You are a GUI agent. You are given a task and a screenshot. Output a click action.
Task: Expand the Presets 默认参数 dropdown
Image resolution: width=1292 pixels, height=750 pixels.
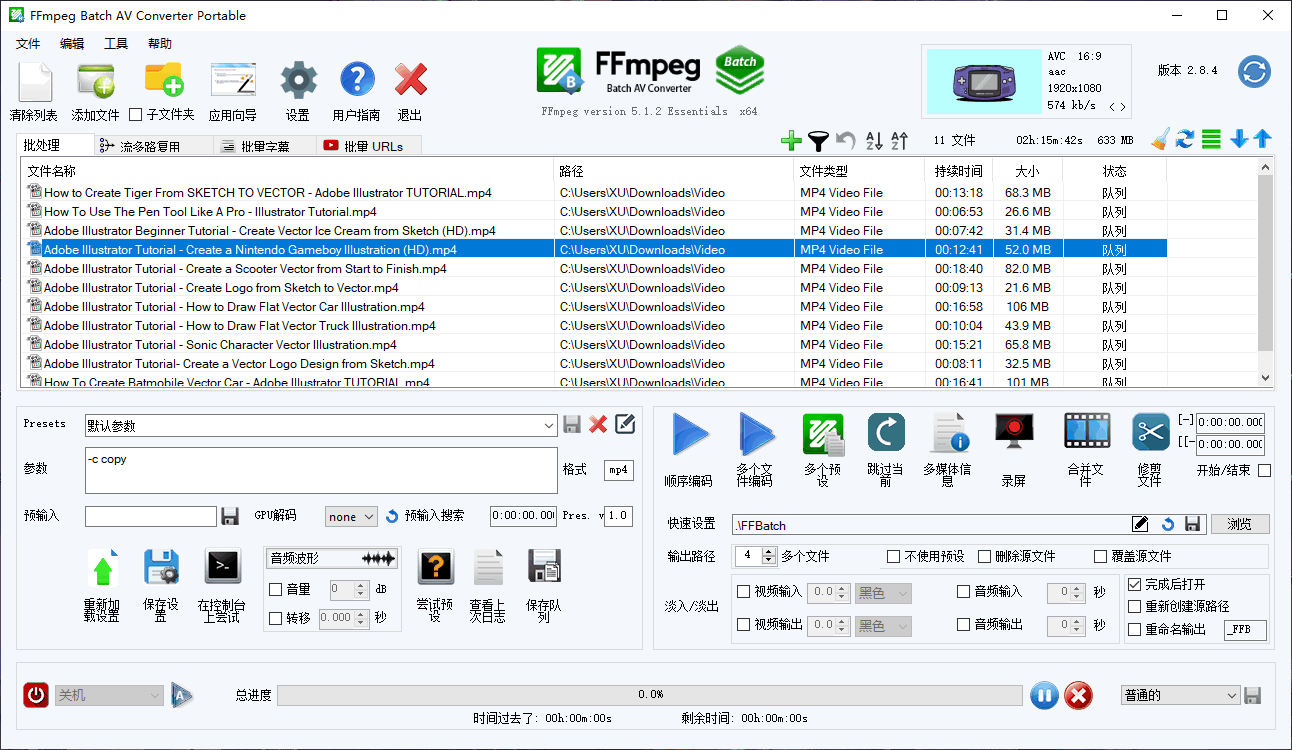548,426
